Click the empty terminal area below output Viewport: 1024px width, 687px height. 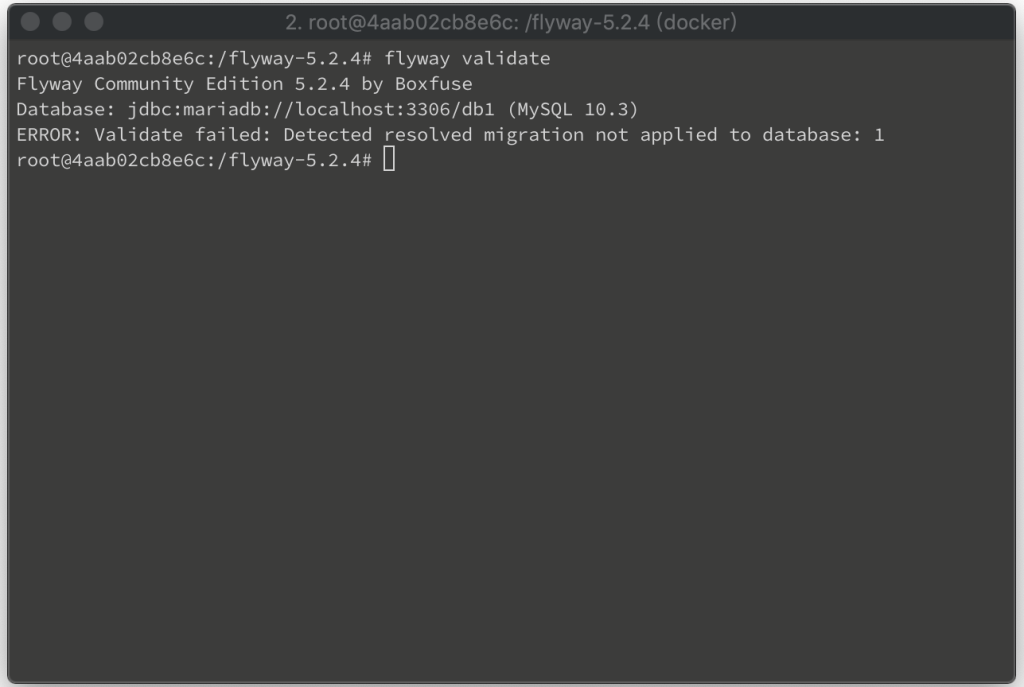point(511,424)
